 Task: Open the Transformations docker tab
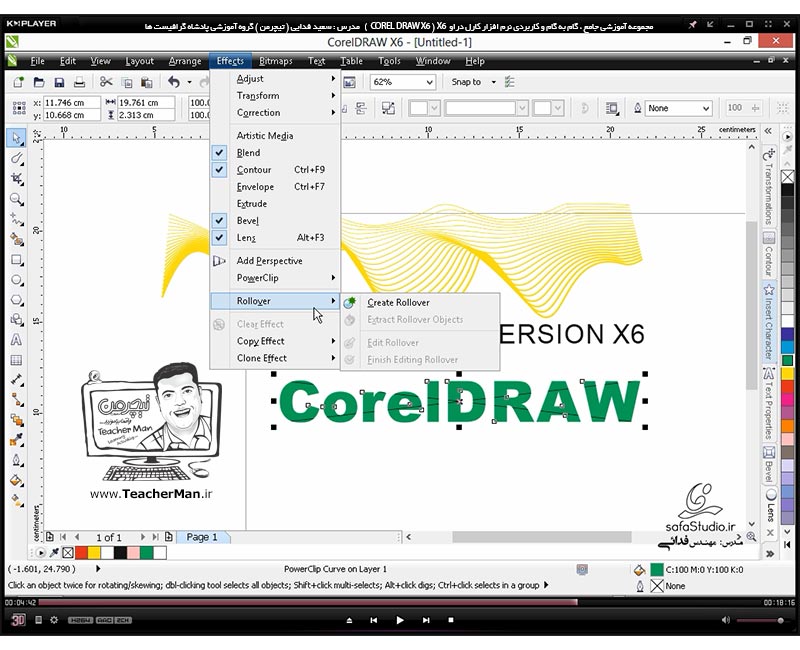click(x=769, y=188)
